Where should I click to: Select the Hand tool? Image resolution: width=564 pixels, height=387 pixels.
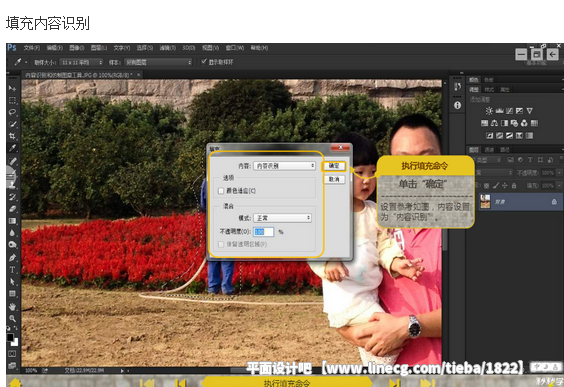(x=13, y=306)
